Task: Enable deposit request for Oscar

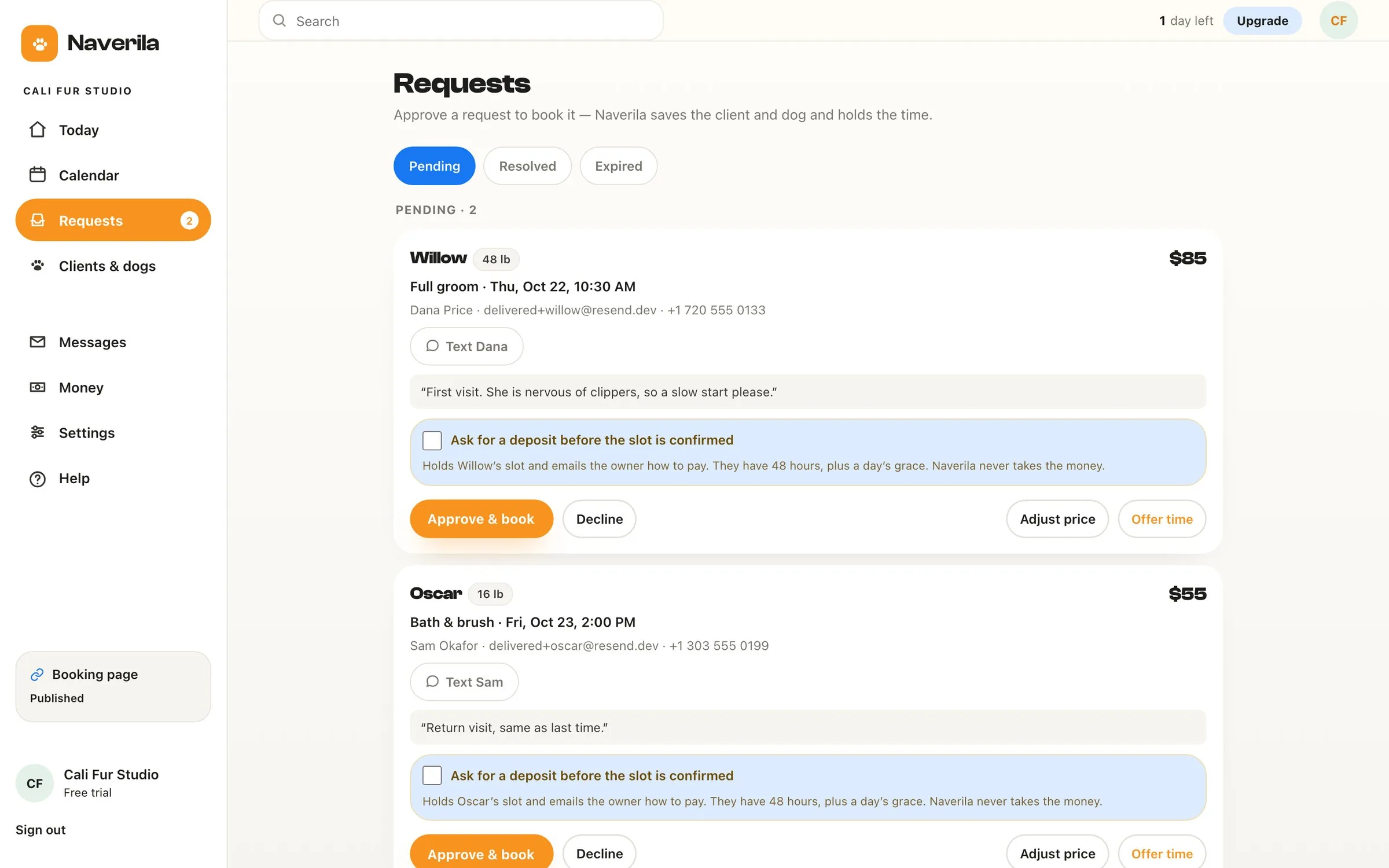Action: point(432,775)
